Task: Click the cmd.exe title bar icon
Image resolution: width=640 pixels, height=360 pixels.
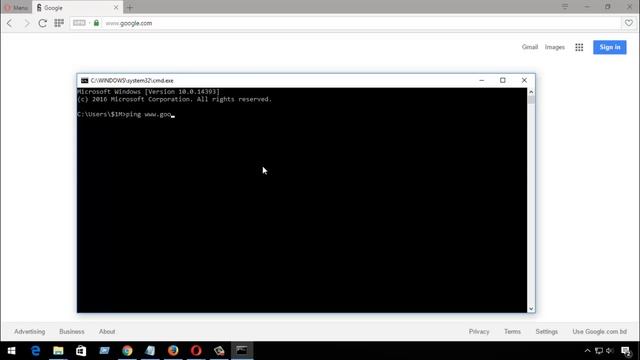Action: 84,80
